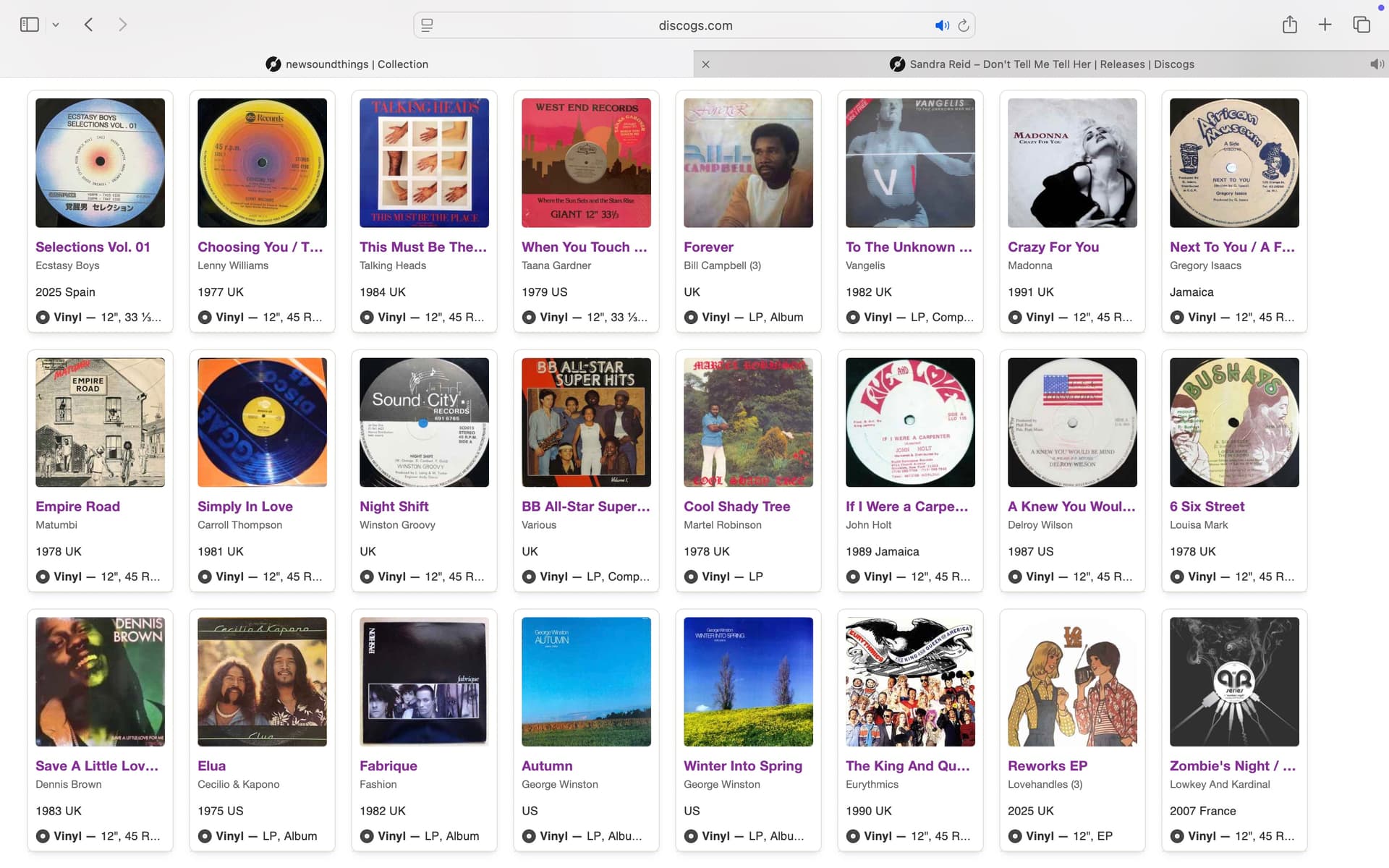Open the page reader icon in address bar

[427, 25]
